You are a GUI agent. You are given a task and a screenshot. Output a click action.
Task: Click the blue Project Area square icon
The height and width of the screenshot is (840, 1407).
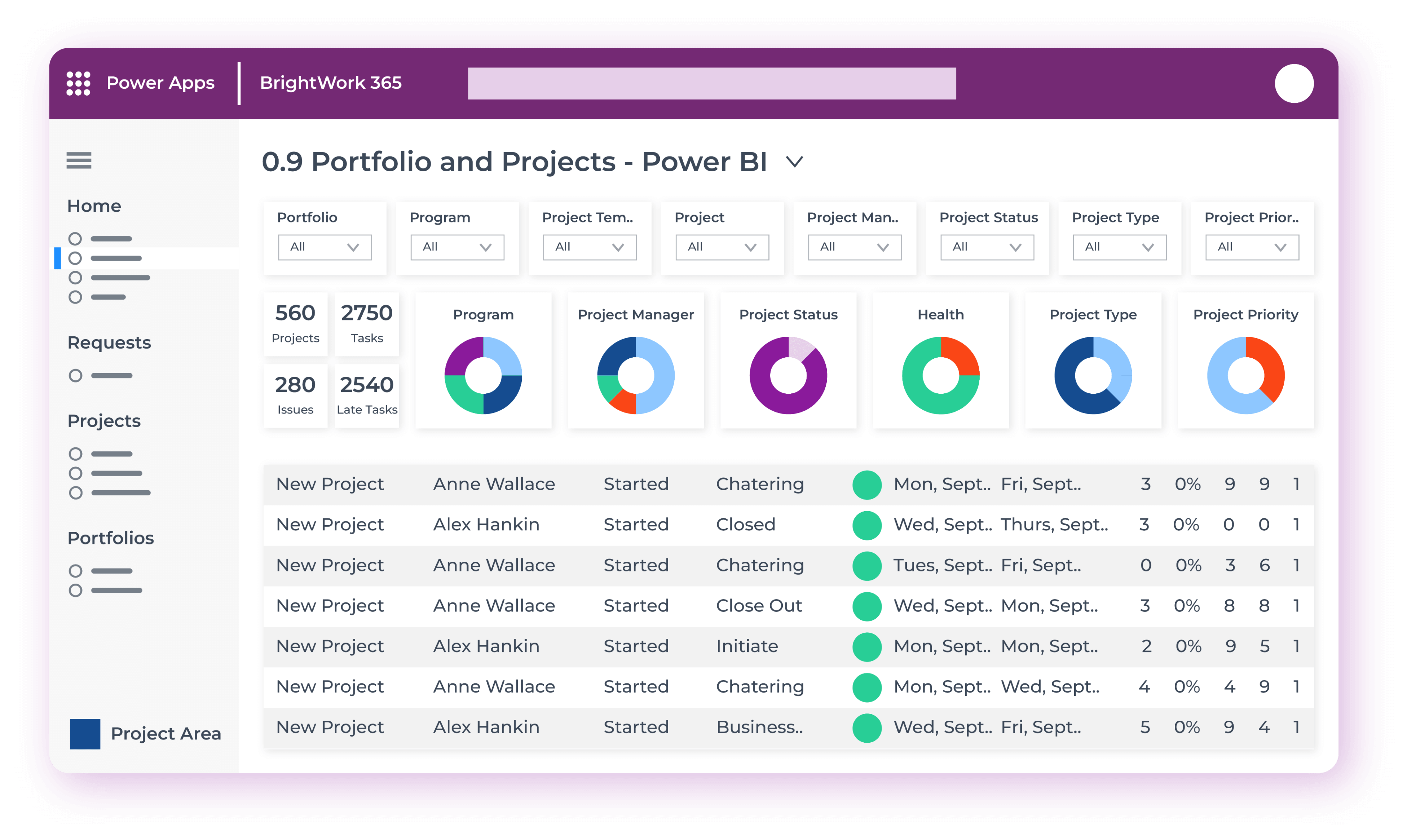click(x=85, y=734)
